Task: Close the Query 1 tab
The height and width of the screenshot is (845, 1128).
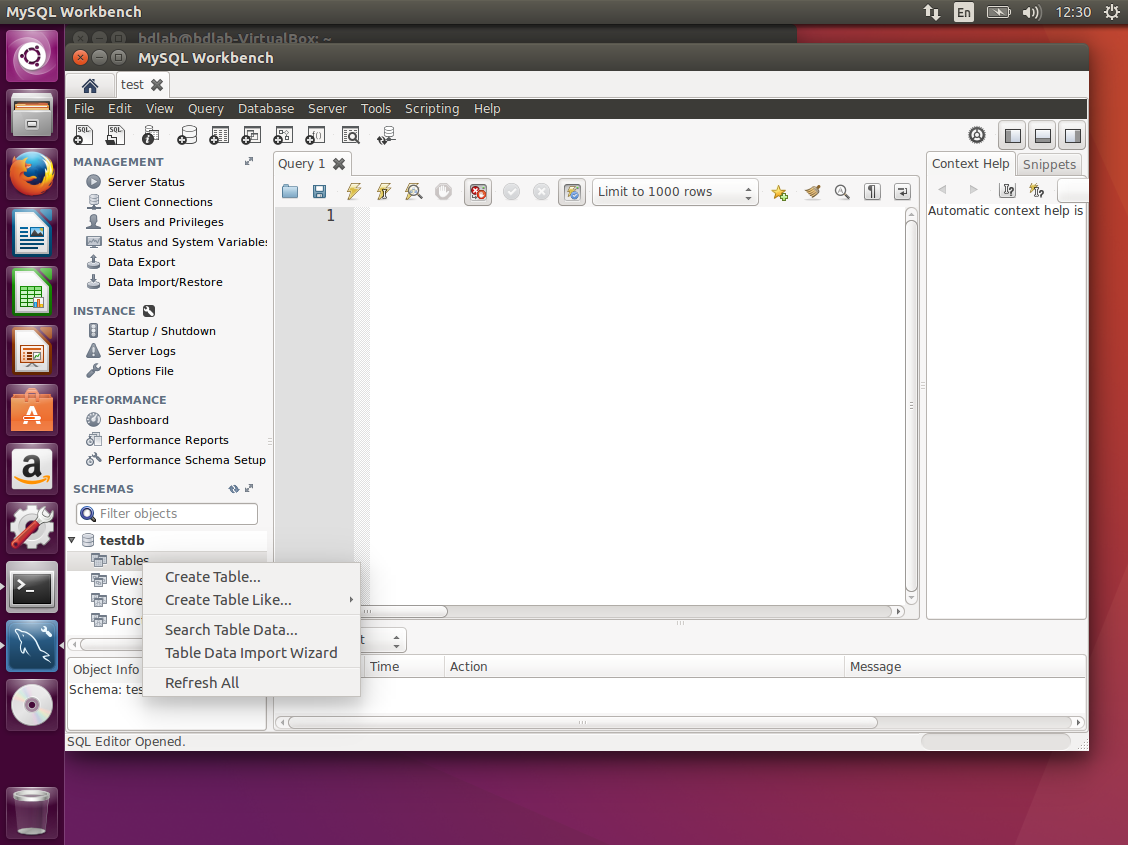Action: coord(339,164)
